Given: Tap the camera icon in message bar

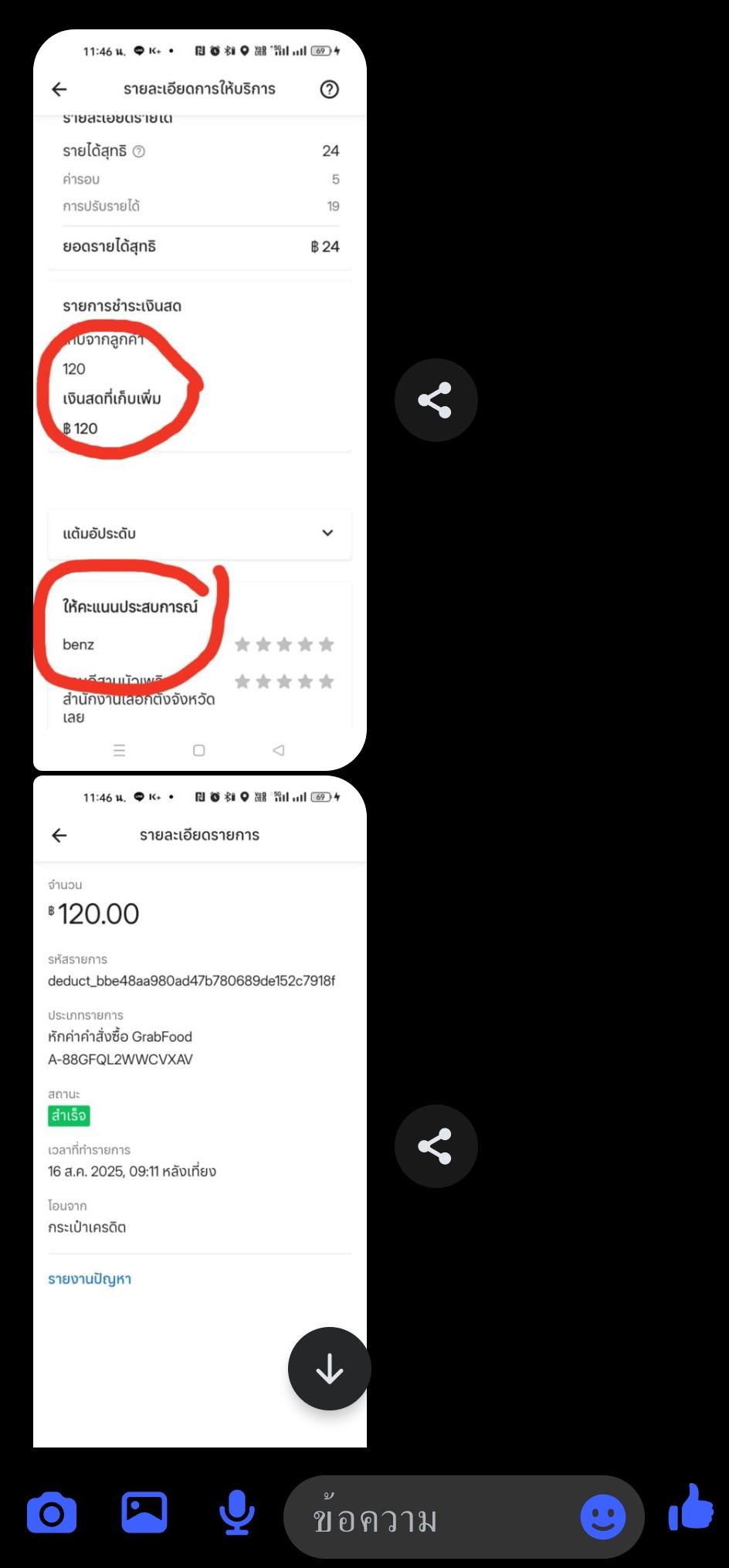Looking at the screenshot, I should coord(52,1512).
